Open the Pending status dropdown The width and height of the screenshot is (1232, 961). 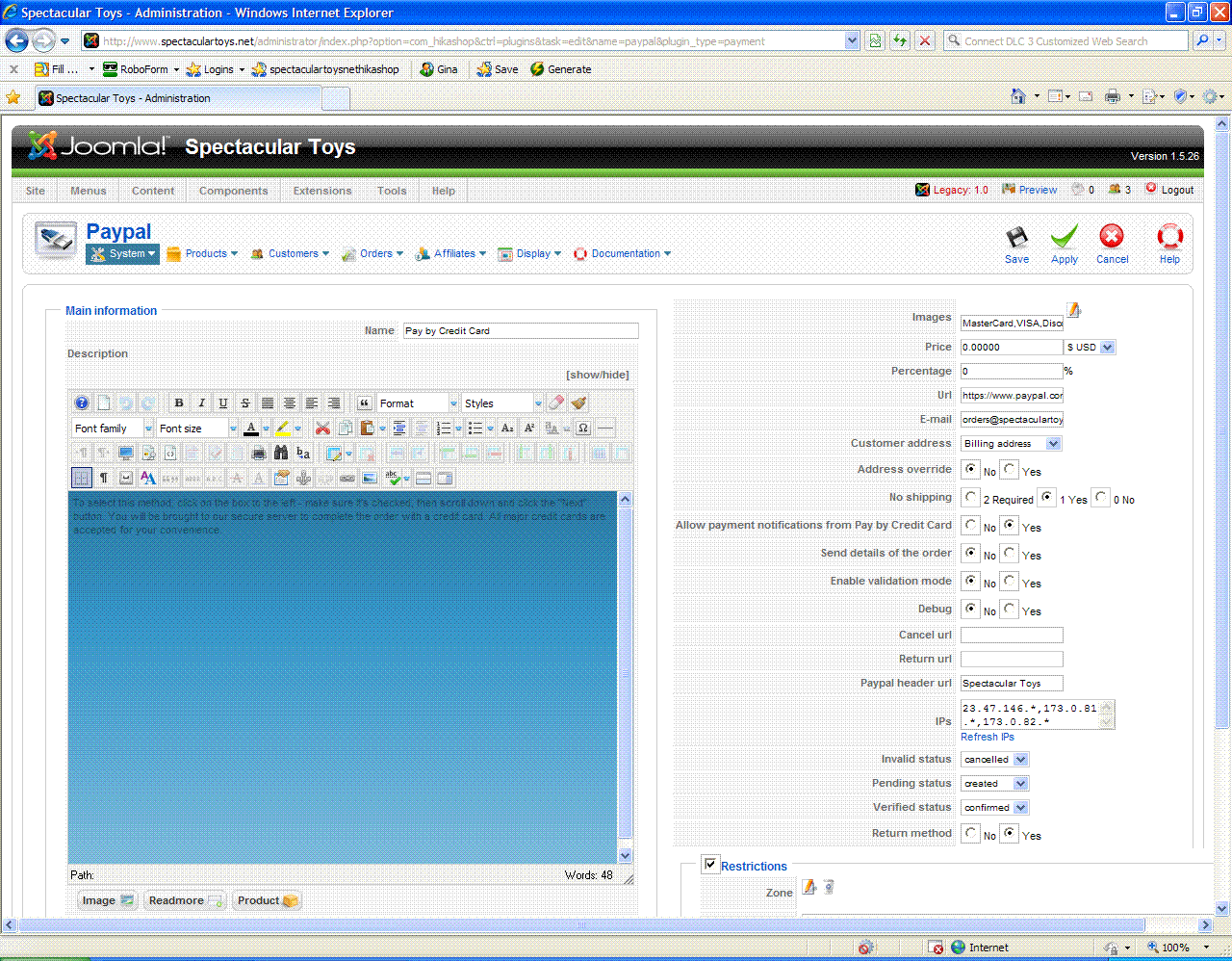[994, 784]
